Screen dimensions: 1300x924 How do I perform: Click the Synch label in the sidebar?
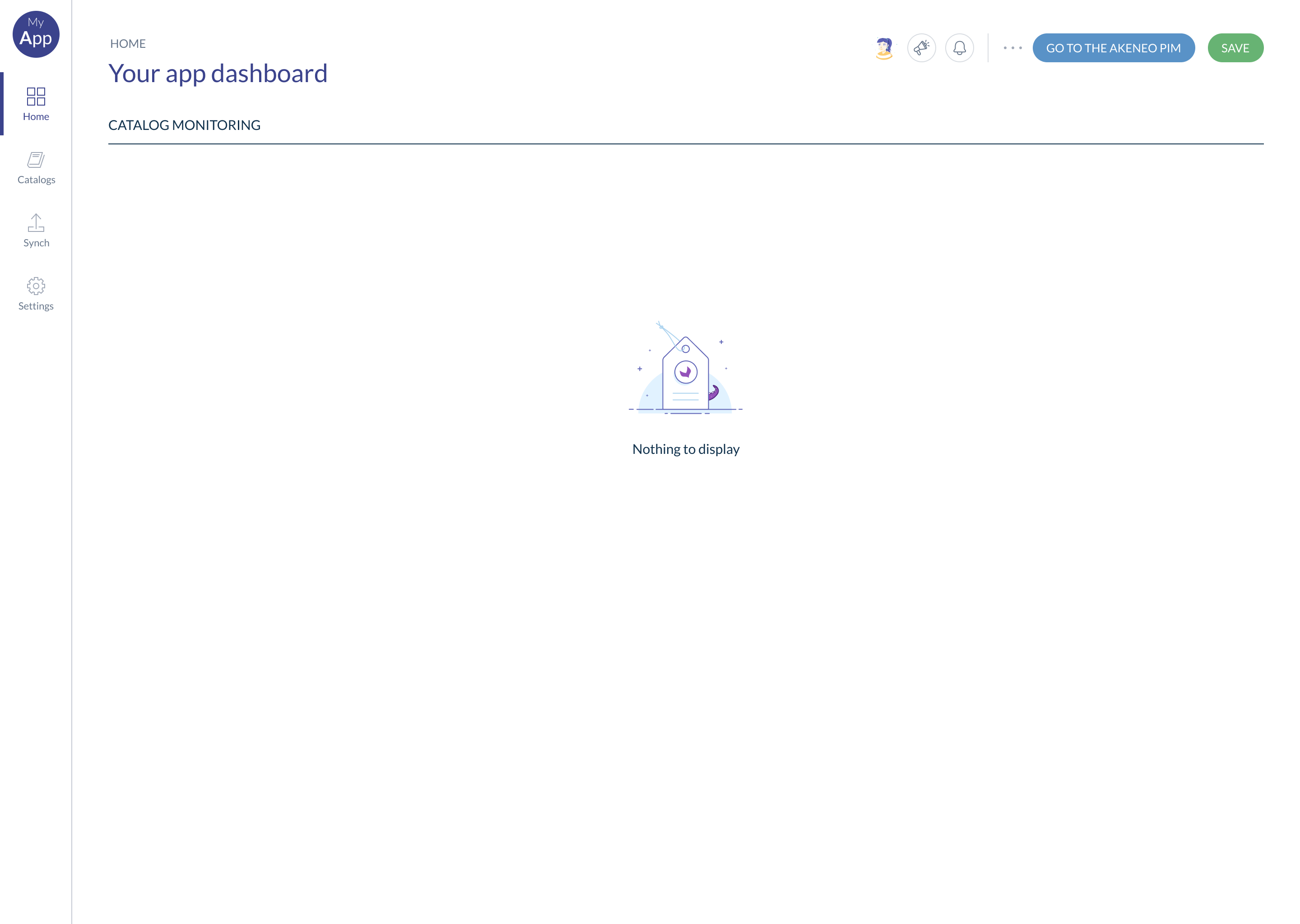pos(37,243)
